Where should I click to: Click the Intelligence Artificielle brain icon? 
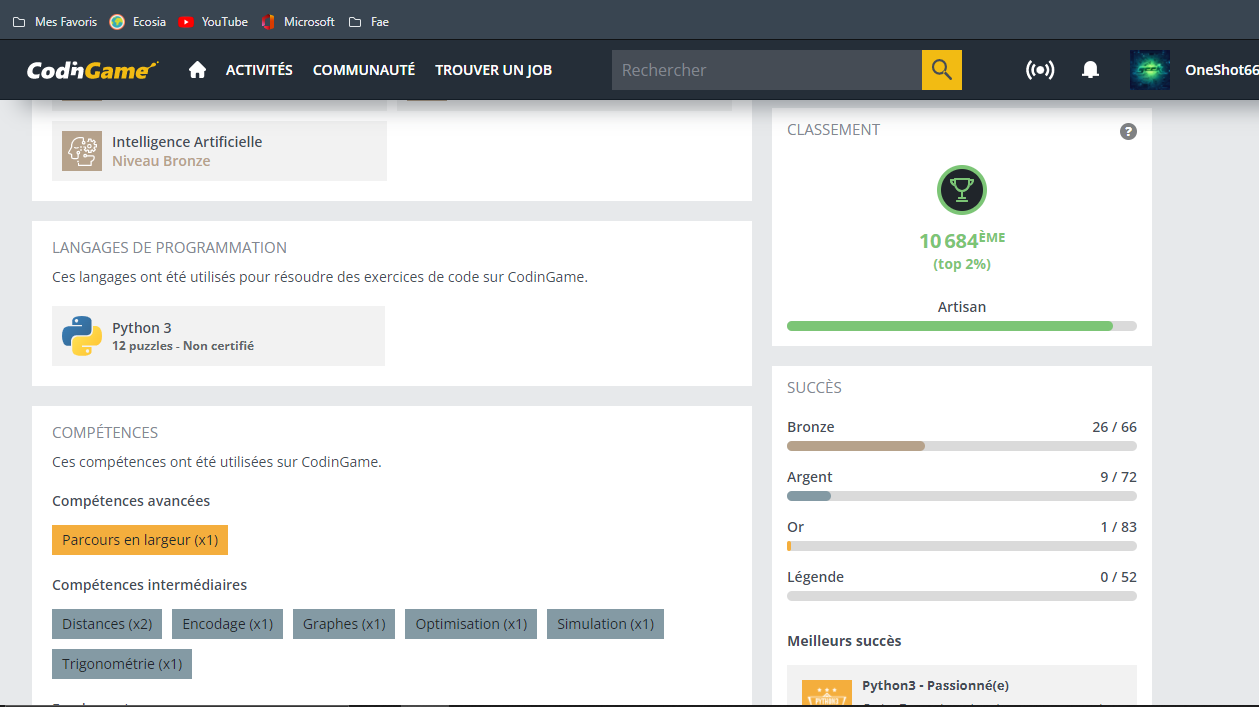tap(82, 151)
